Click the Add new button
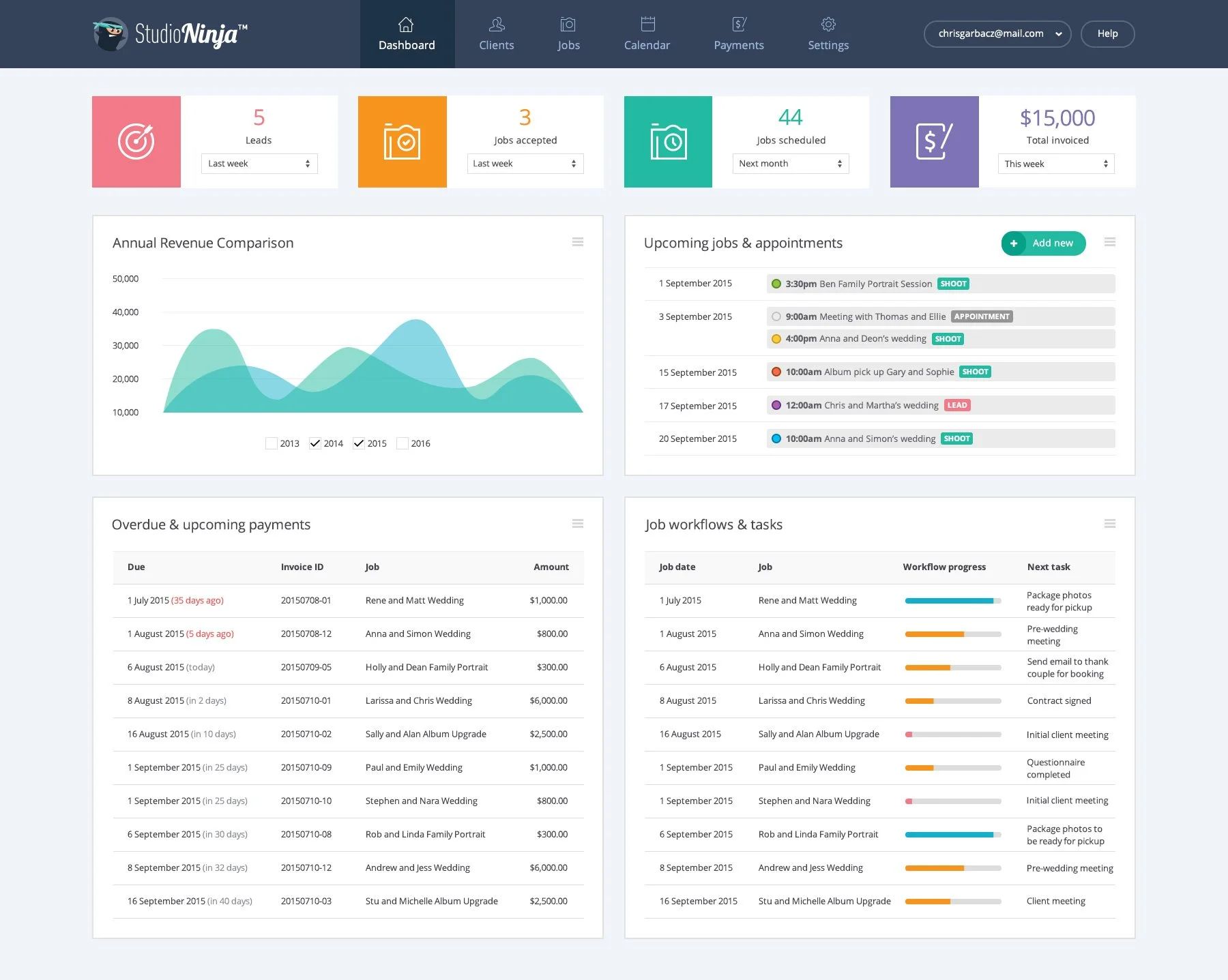 coord(1044,243)
